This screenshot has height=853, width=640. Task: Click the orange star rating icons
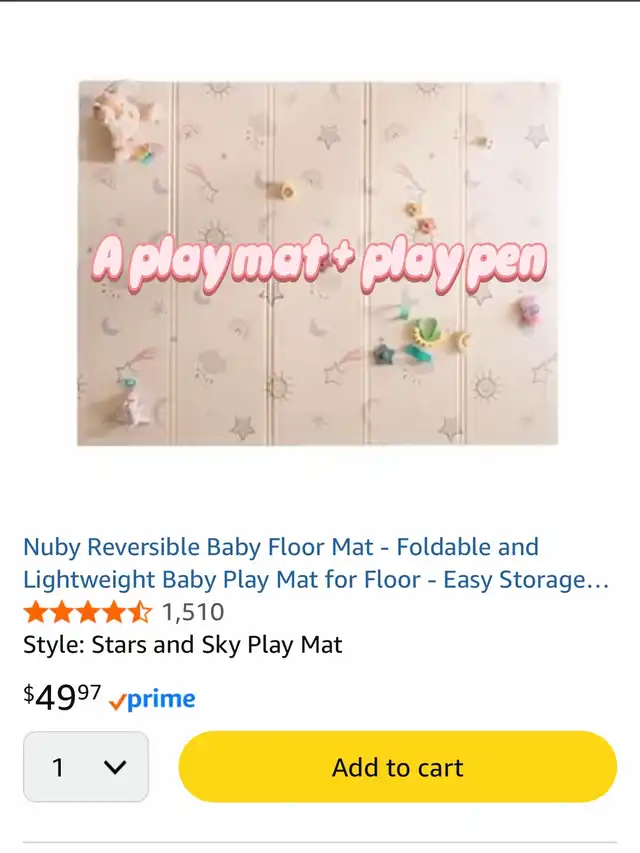88,612
